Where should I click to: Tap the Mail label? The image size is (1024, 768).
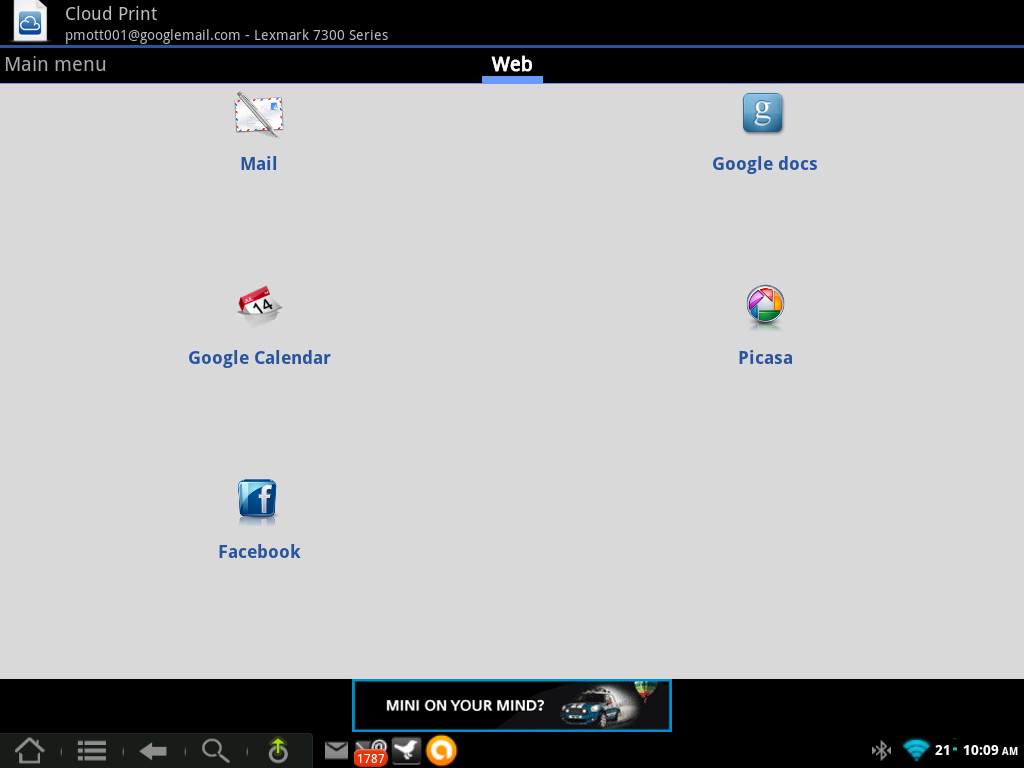259,163
